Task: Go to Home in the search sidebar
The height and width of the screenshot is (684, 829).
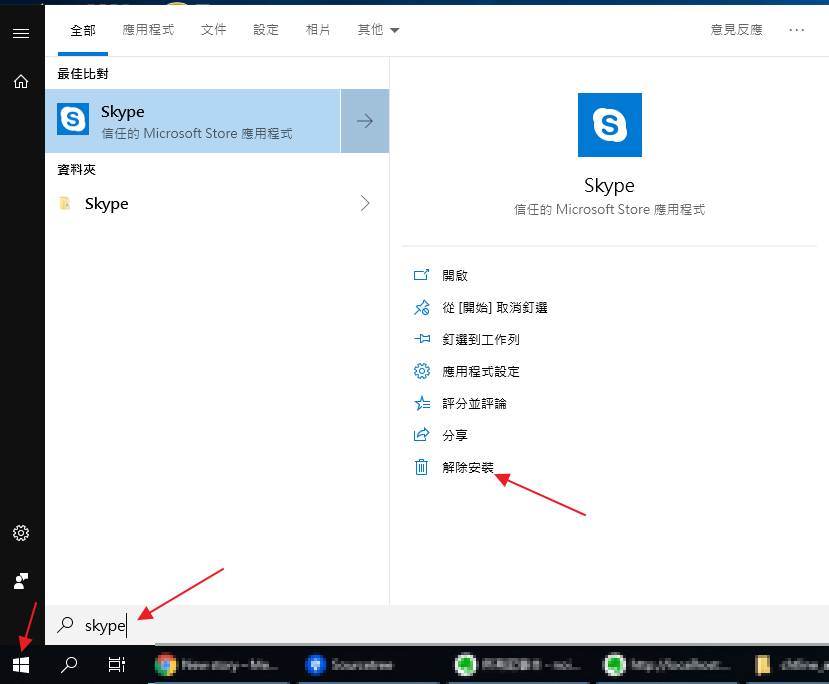Action: 21,81
